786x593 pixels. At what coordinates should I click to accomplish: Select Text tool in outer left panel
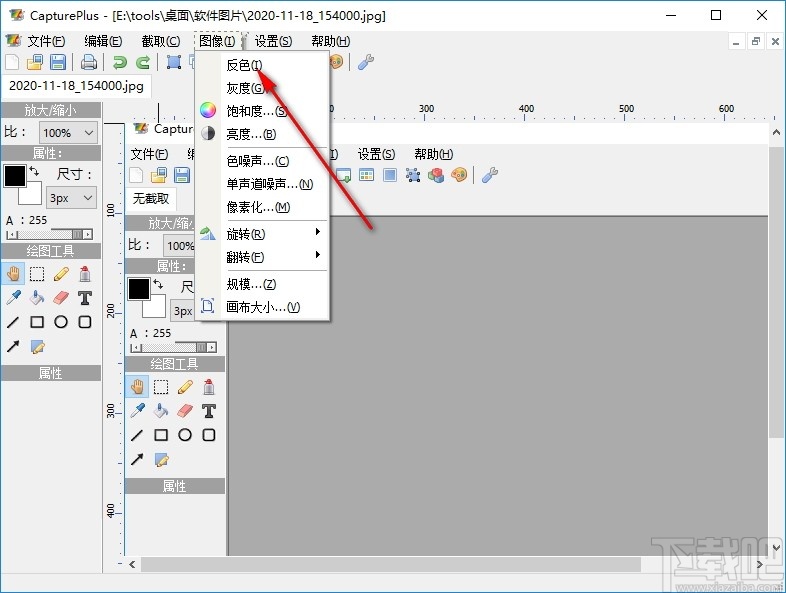click(85, 298)
